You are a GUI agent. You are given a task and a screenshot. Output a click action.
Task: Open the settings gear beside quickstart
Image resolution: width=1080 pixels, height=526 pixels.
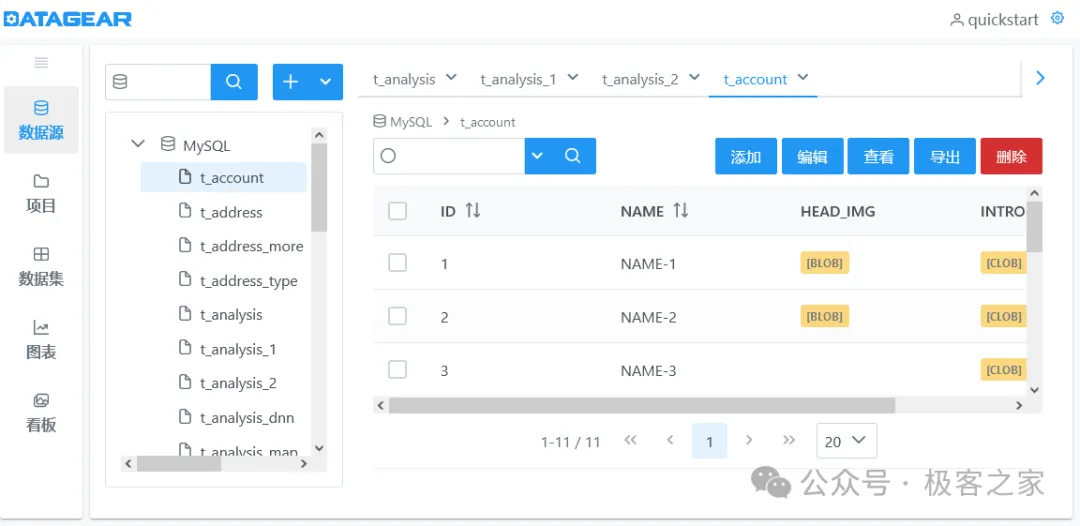1057,19
